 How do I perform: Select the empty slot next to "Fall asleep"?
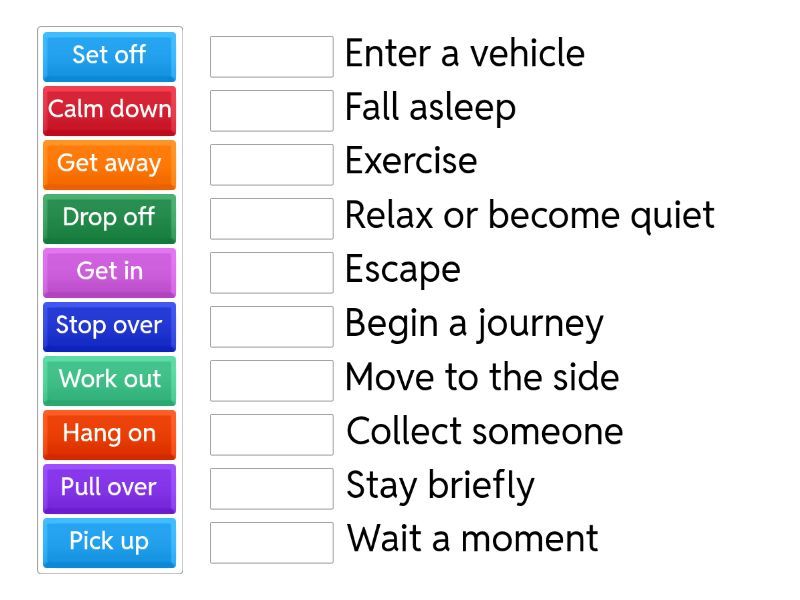click(x=271, y=111)
